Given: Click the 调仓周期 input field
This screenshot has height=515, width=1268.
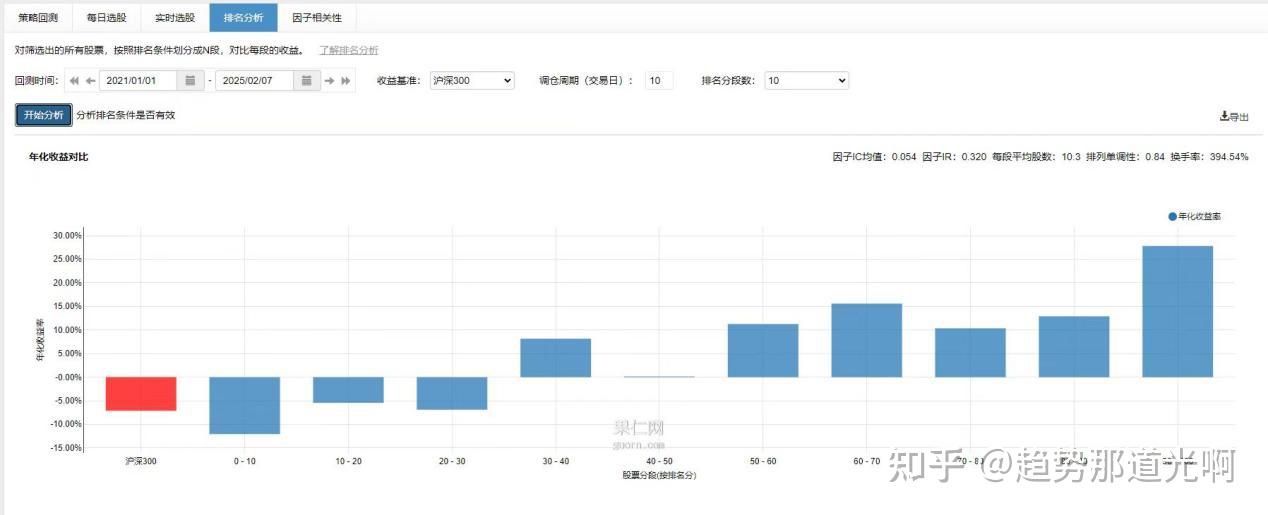Looking at the screenshot, I should tap(659, 81).
